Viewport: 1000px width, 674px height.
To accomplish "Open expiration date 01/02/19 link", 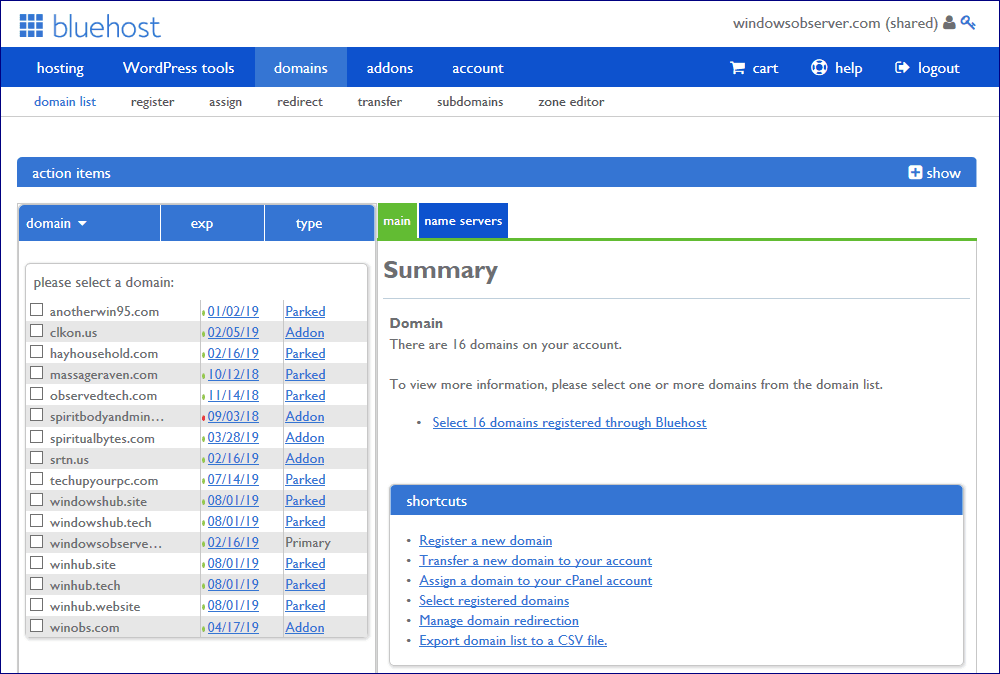I will pos(233,311).
